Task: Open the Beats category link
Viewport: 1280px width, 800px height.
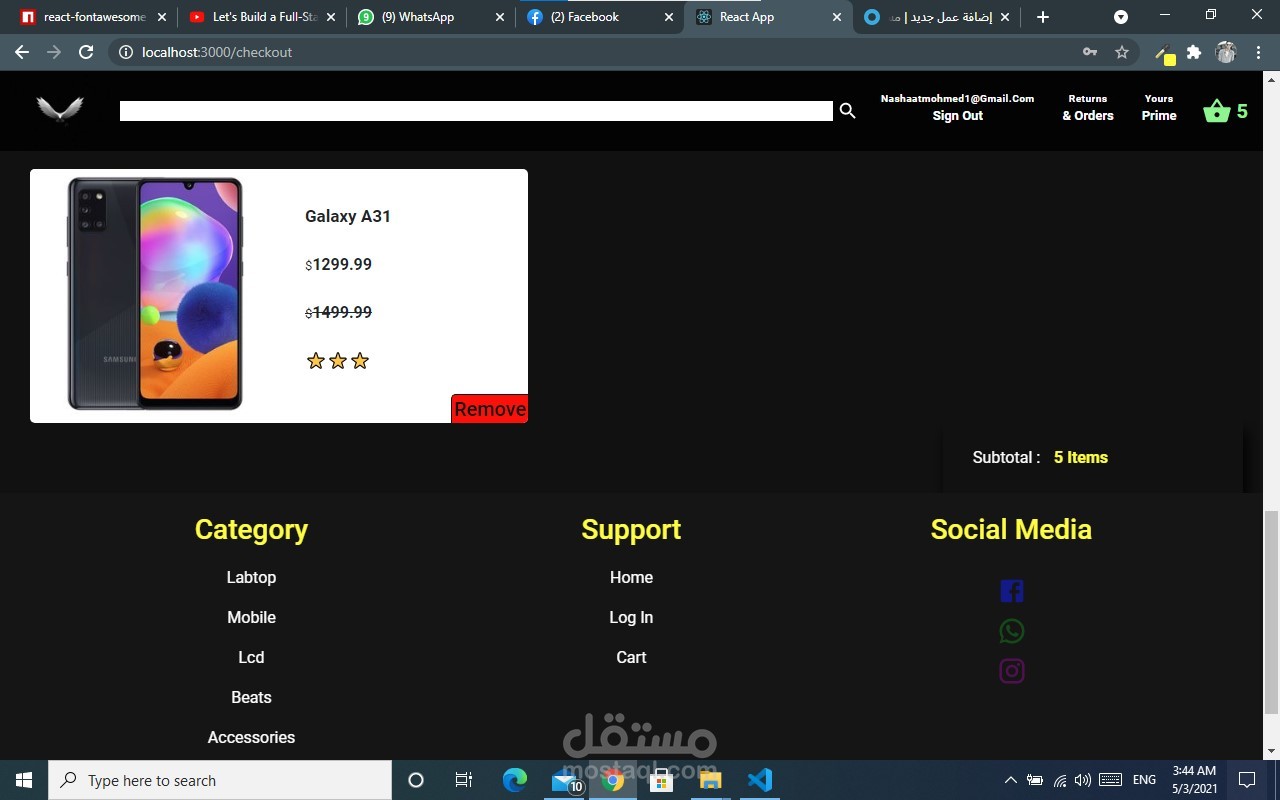Action: 251,697
